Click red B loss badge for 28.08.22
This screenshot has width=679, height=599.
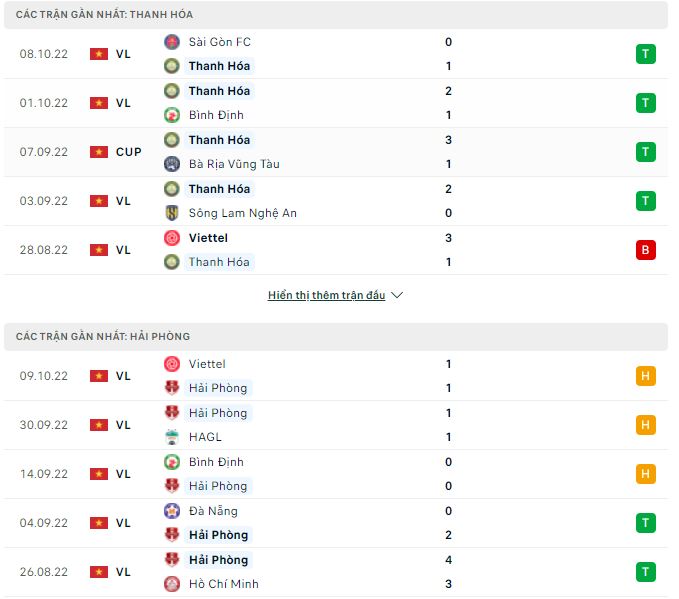[645, 250]
